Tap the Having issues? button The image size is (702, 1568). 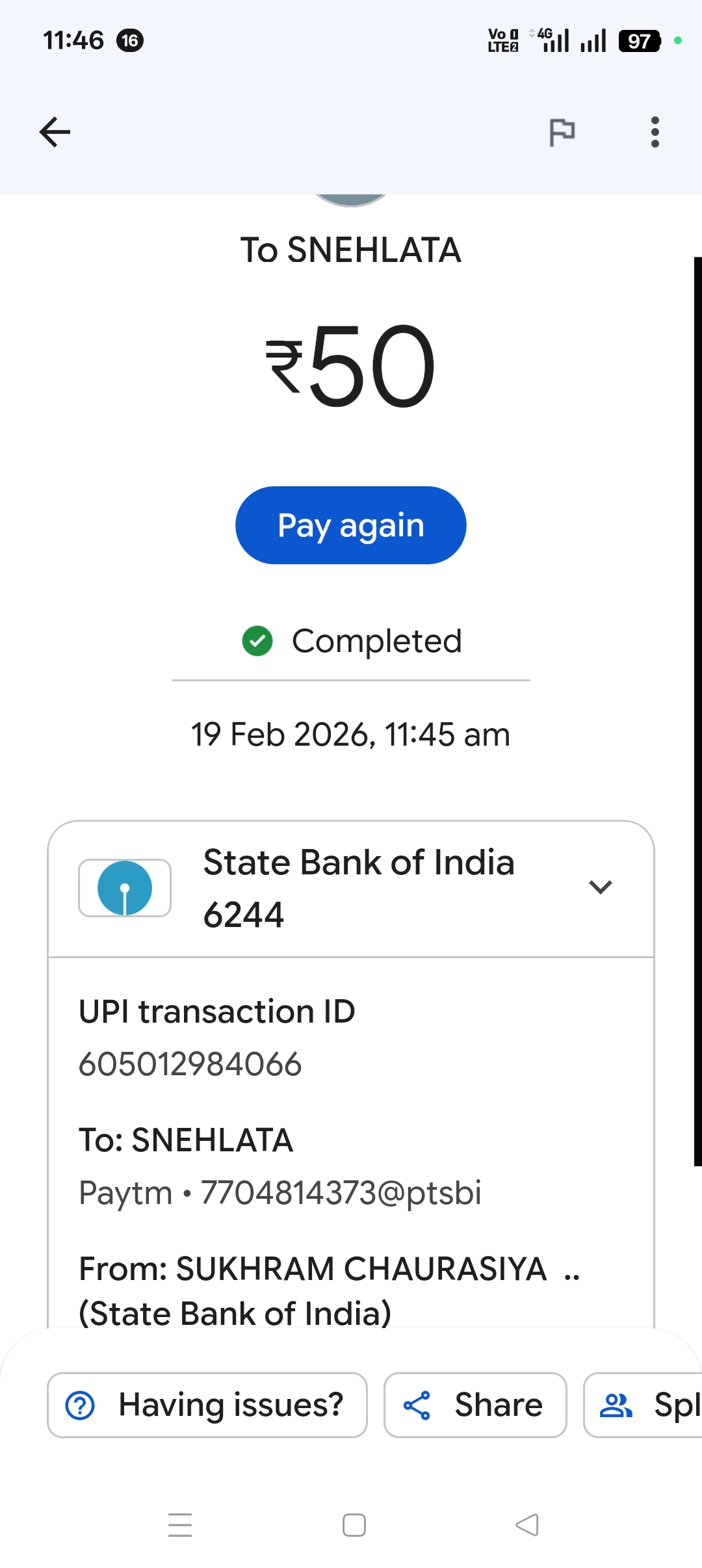(207, 1405)
